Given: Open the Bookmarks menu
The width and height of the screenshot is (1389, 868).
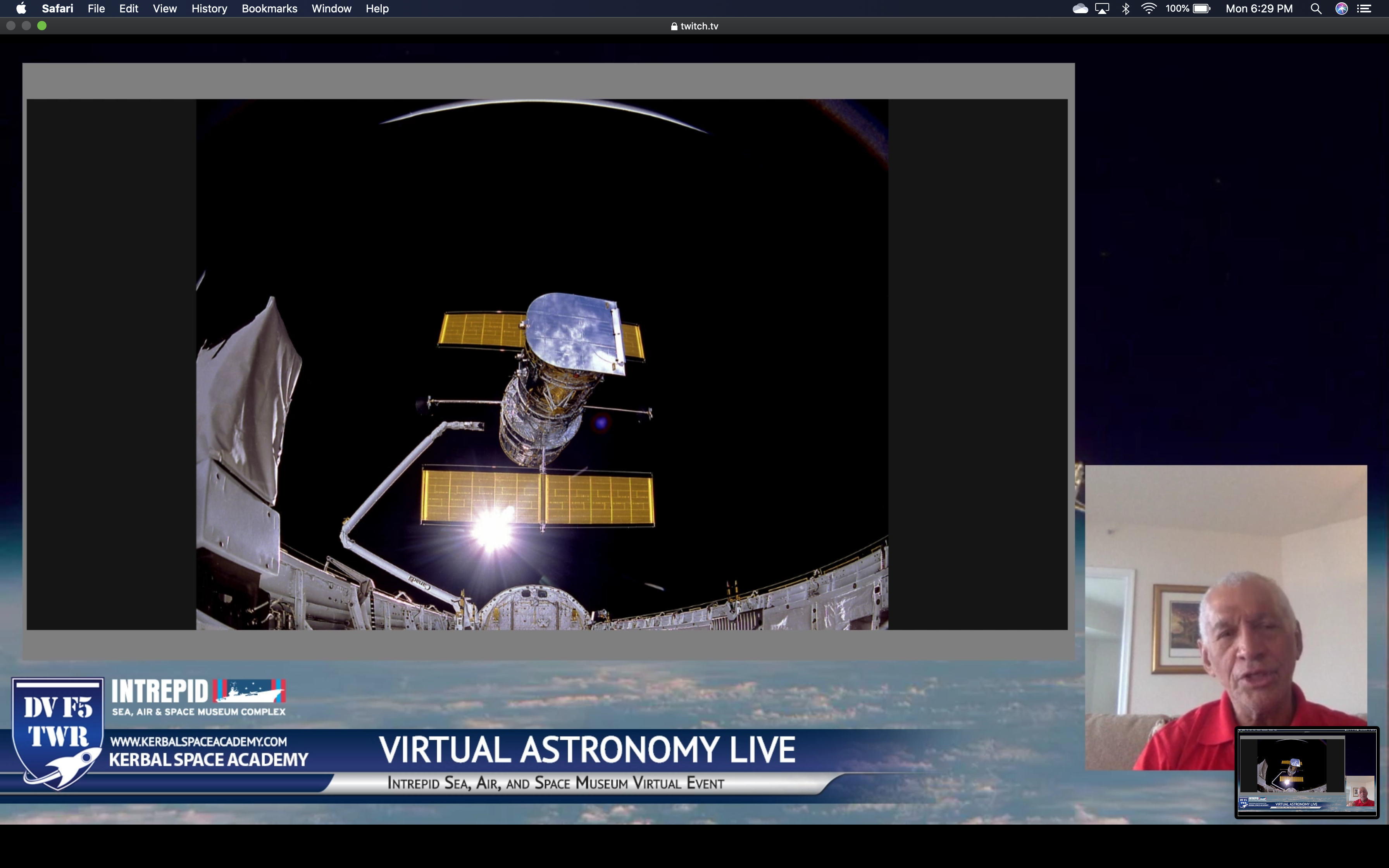Looking at the screenshot, I should [x=269, y=9].
